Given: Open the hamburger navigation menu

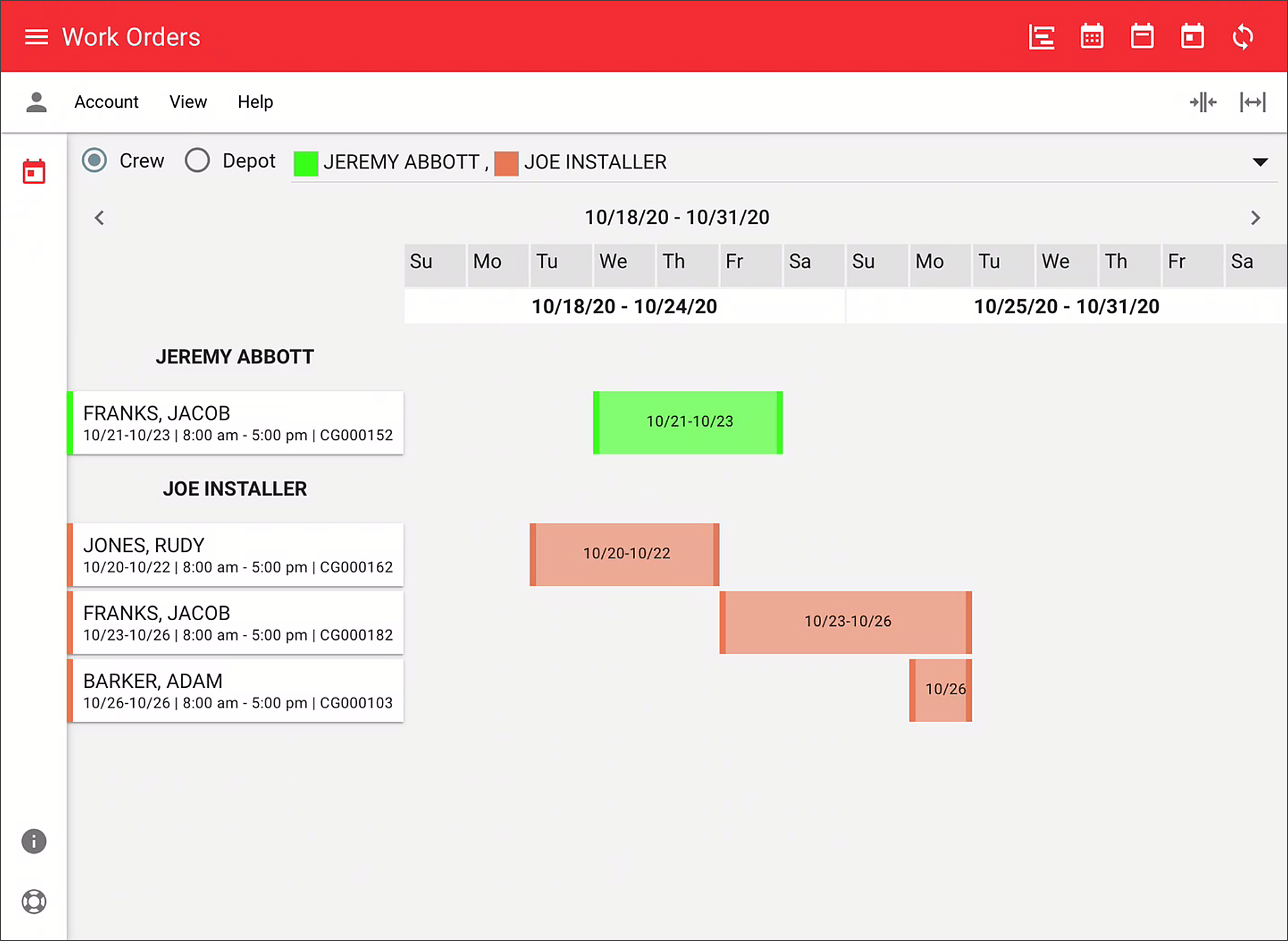Looking at the screenshot, I should click(36, 36).
